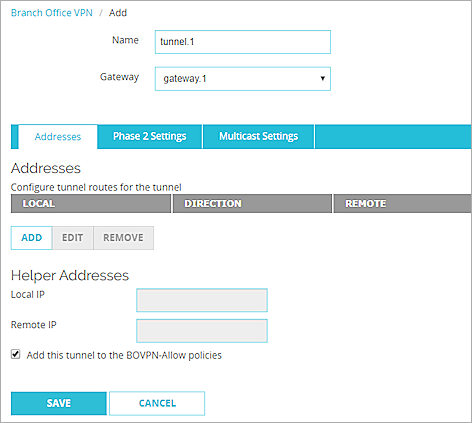Screen dimensions: 472x423
Task: Cancel adding the tunnel
Action: pos(157,403)
